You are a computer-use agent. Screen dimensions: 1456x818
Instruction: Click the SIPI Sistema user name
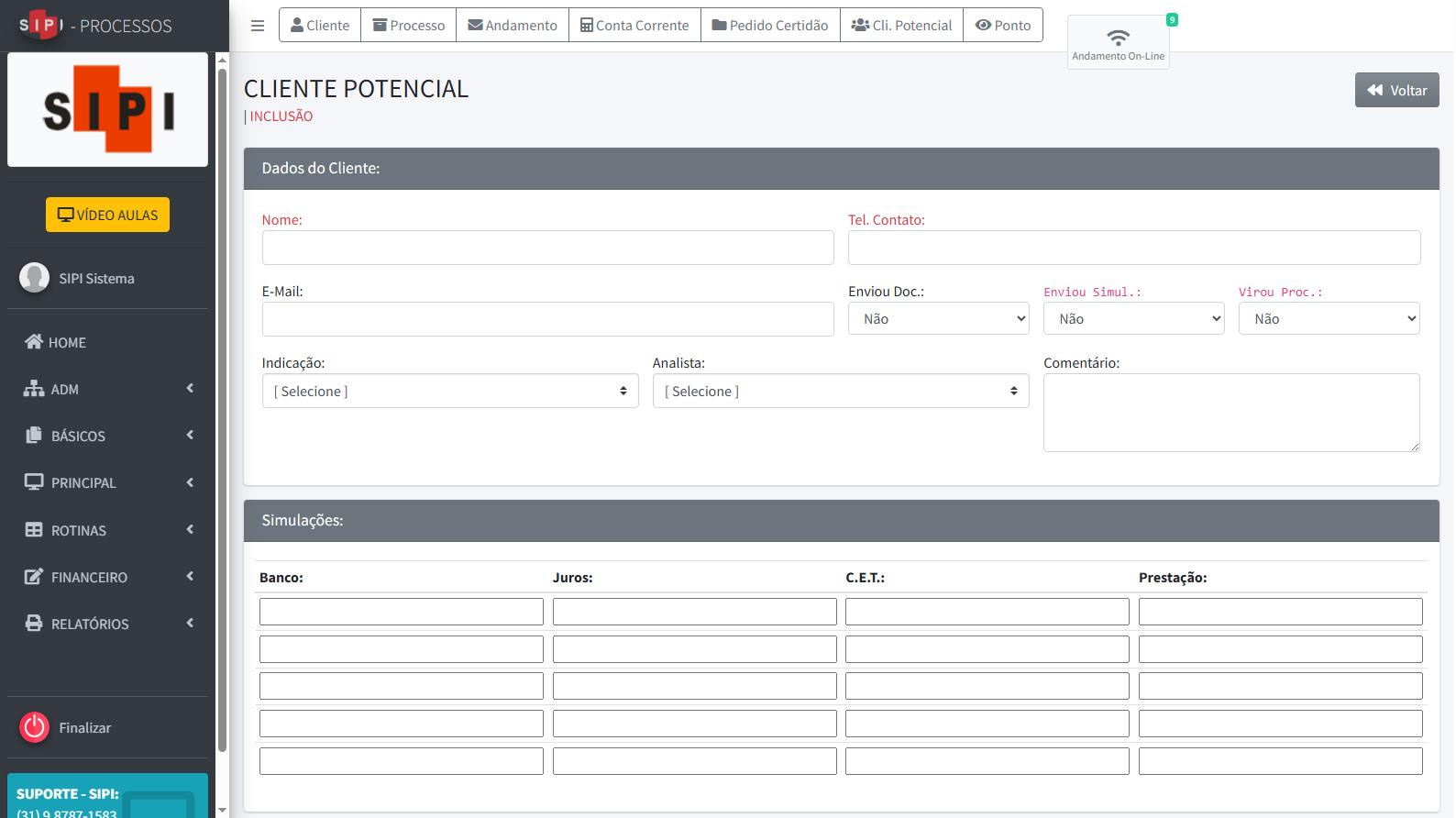point(96,278)
